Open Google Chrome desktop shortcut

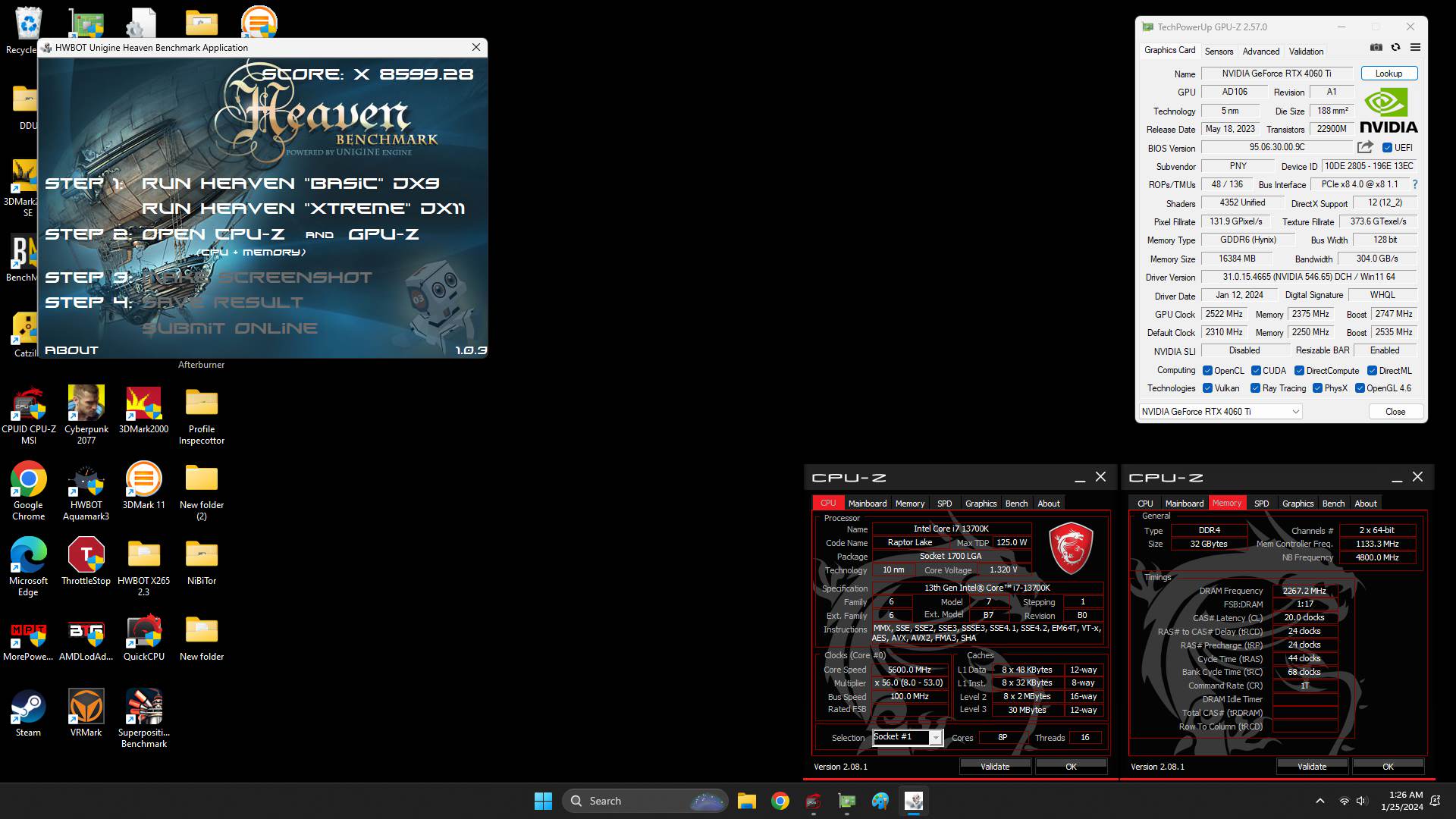point(29,490)
